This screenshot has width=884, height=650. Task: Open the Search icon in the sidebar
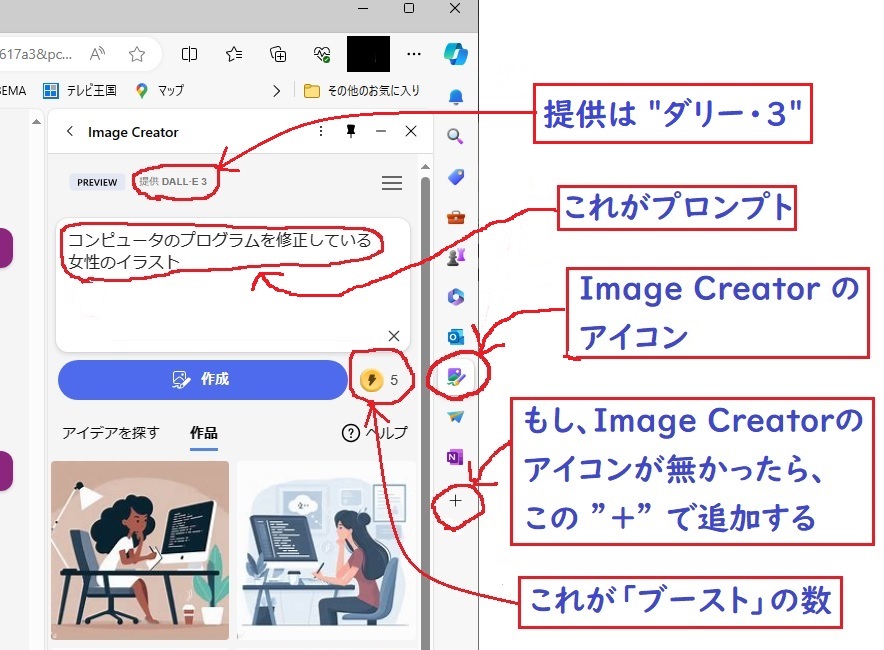(x=455, y=136)
